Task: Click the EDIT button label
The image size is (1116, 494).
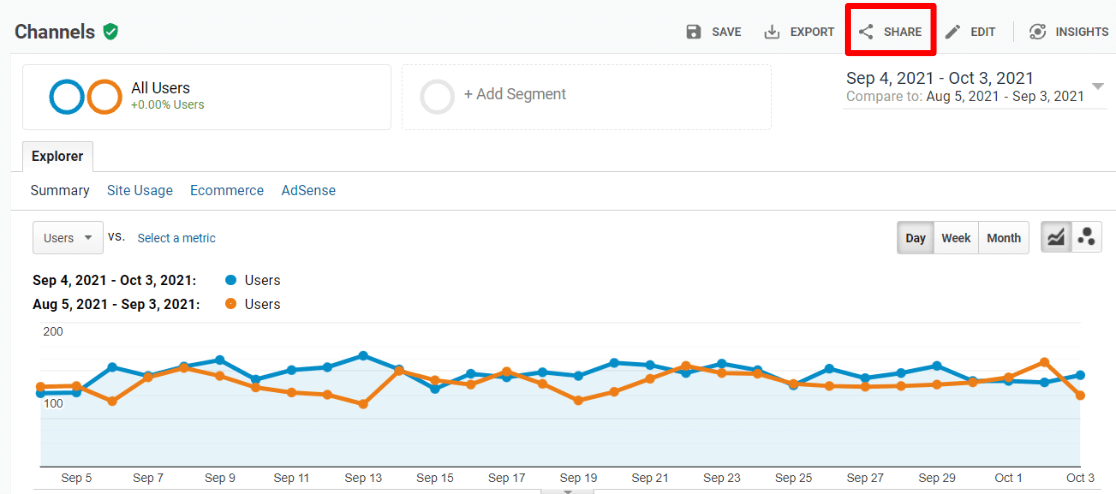Action: tap(983, 32)
